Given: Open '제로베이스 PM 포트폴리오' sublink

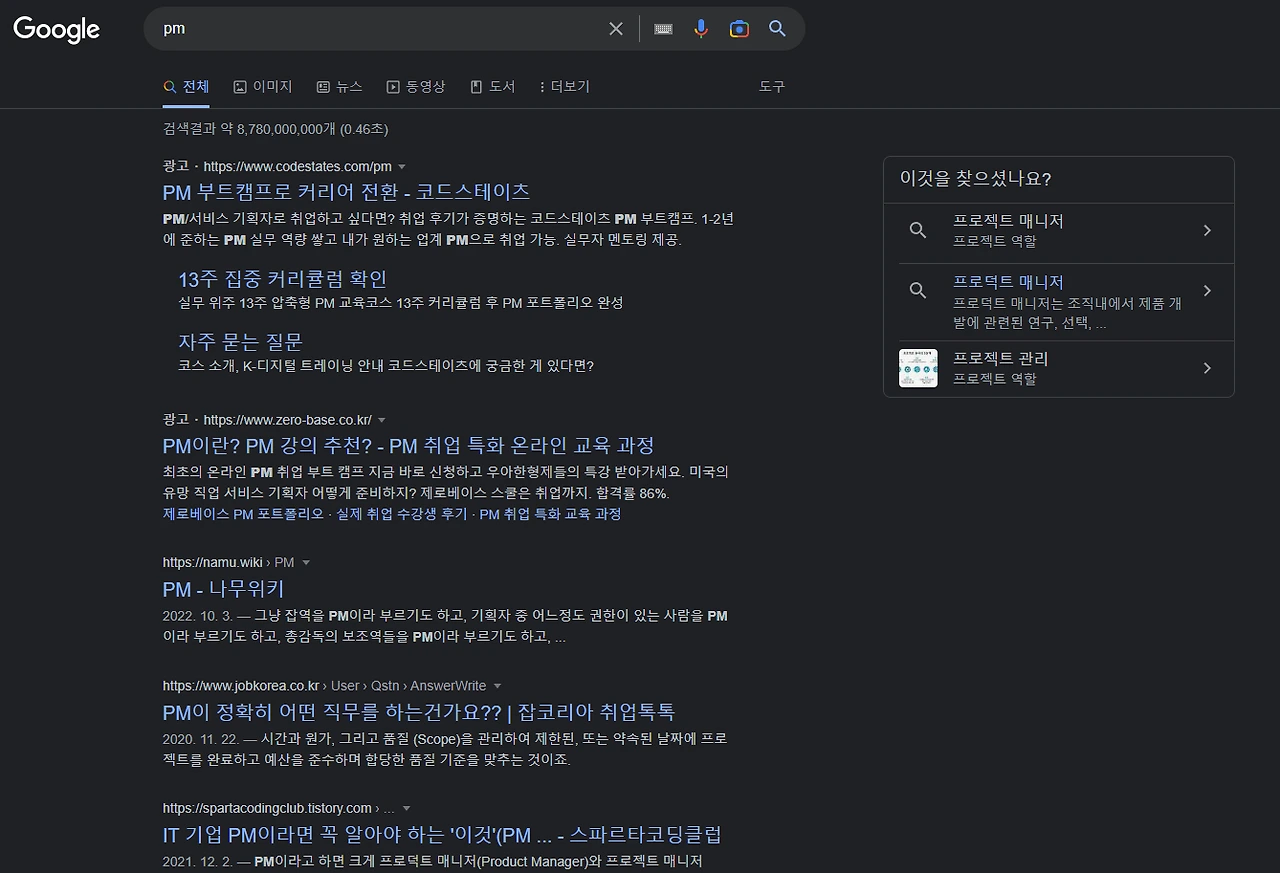Looking at the screenshot, I should pyautogui.click(x=243, y=514).
